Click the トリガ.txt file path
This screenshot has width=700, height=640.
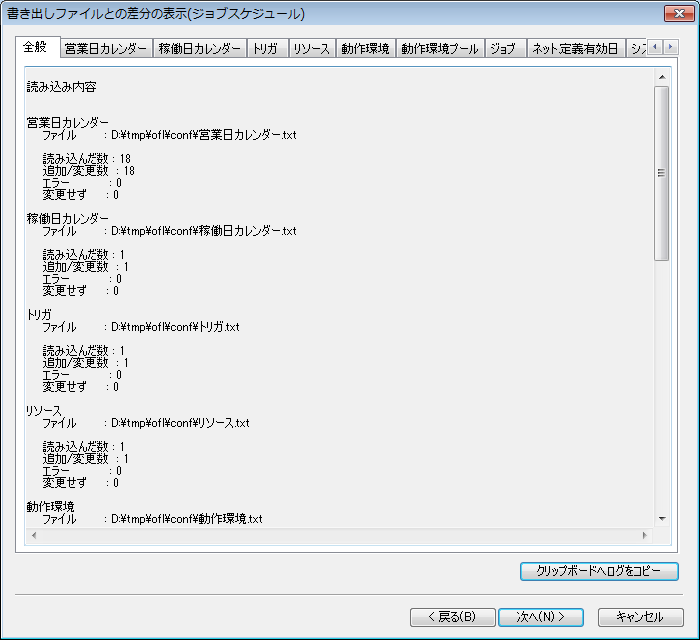pyautogui.click(x=175, y=327)
